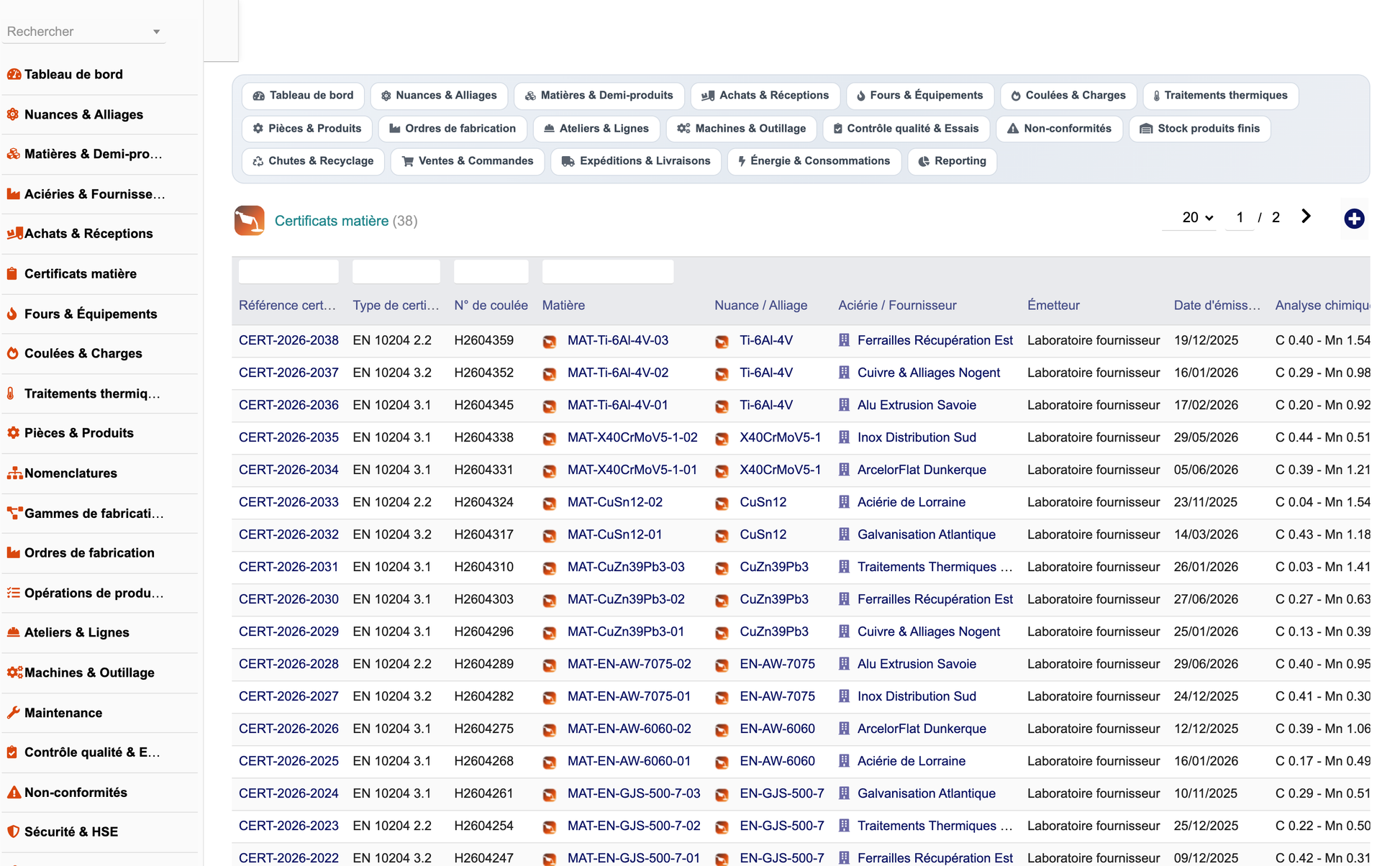Filter by Type de certificat input field
The image size is (1400, 866).
[396, 272]
